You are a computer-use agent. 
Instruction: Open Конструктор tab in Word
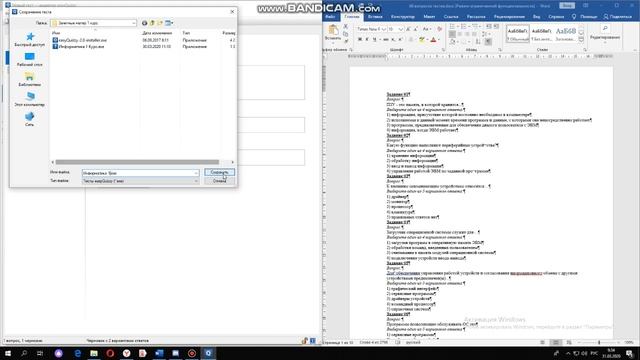[402, 17]
